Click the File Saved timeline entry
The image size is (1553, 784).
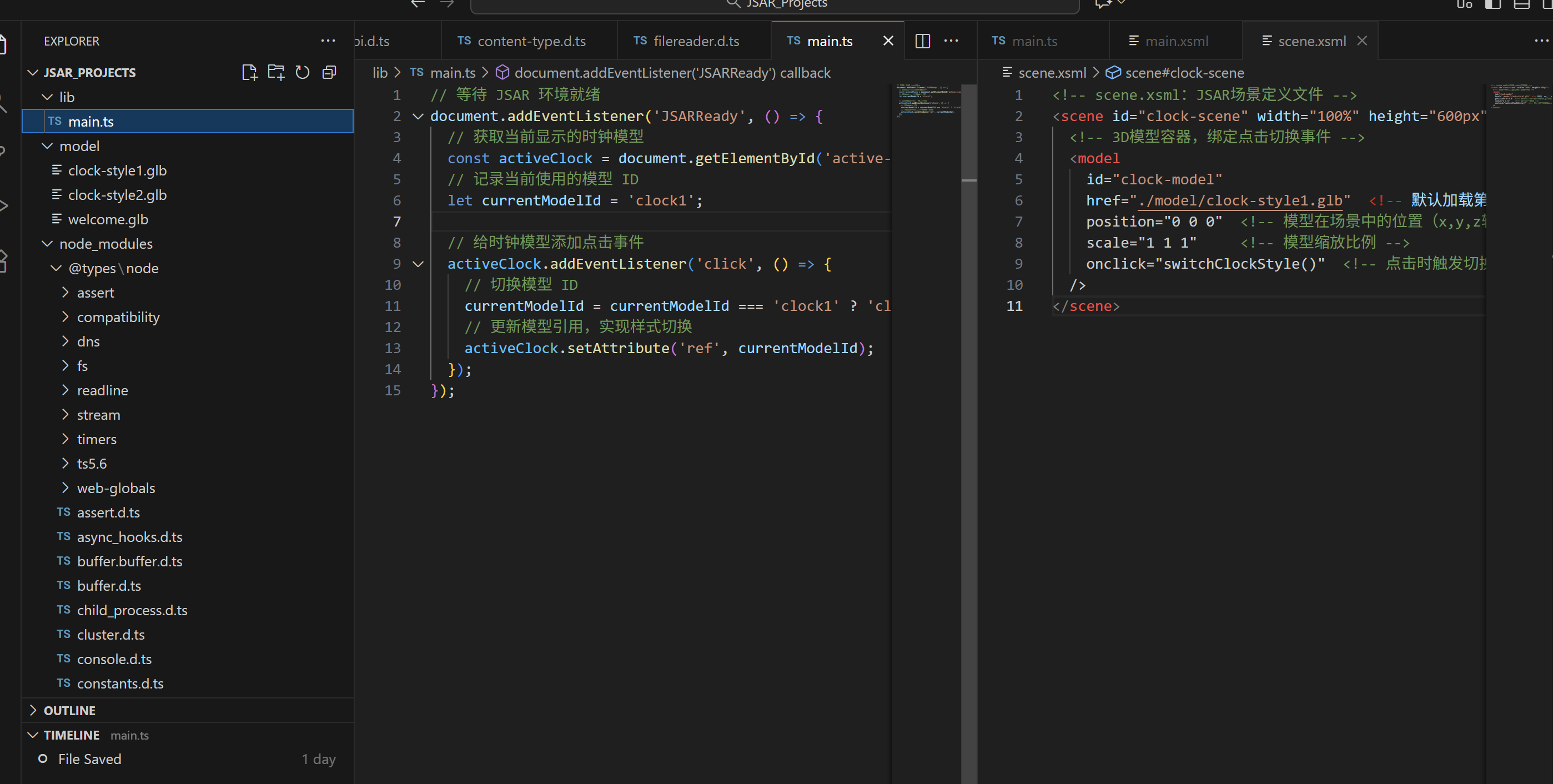(x=90, y=758)
